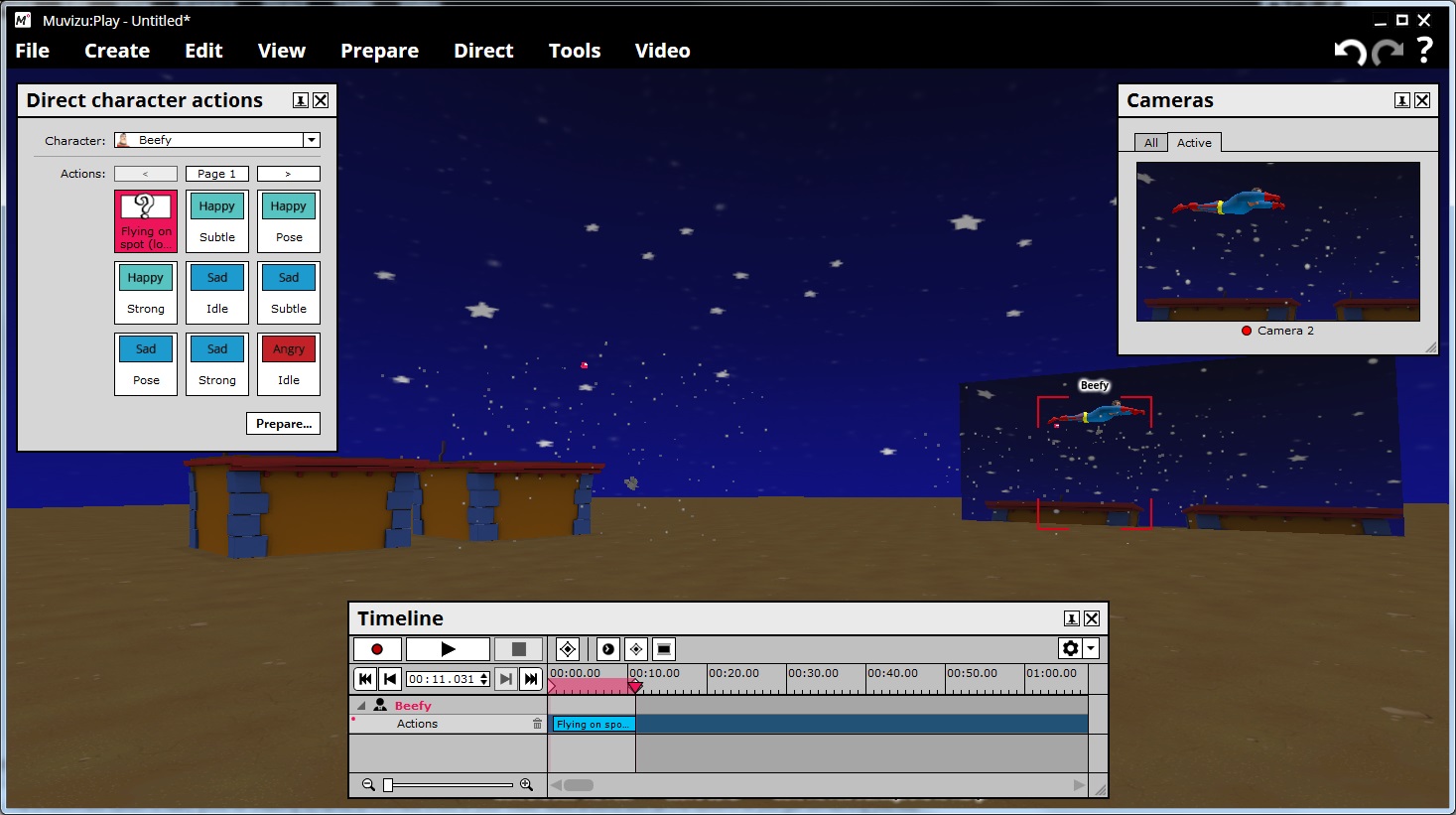1456x815 pixels.
Task: Switch to the Active cameras tab
Action: point(1194,143)
